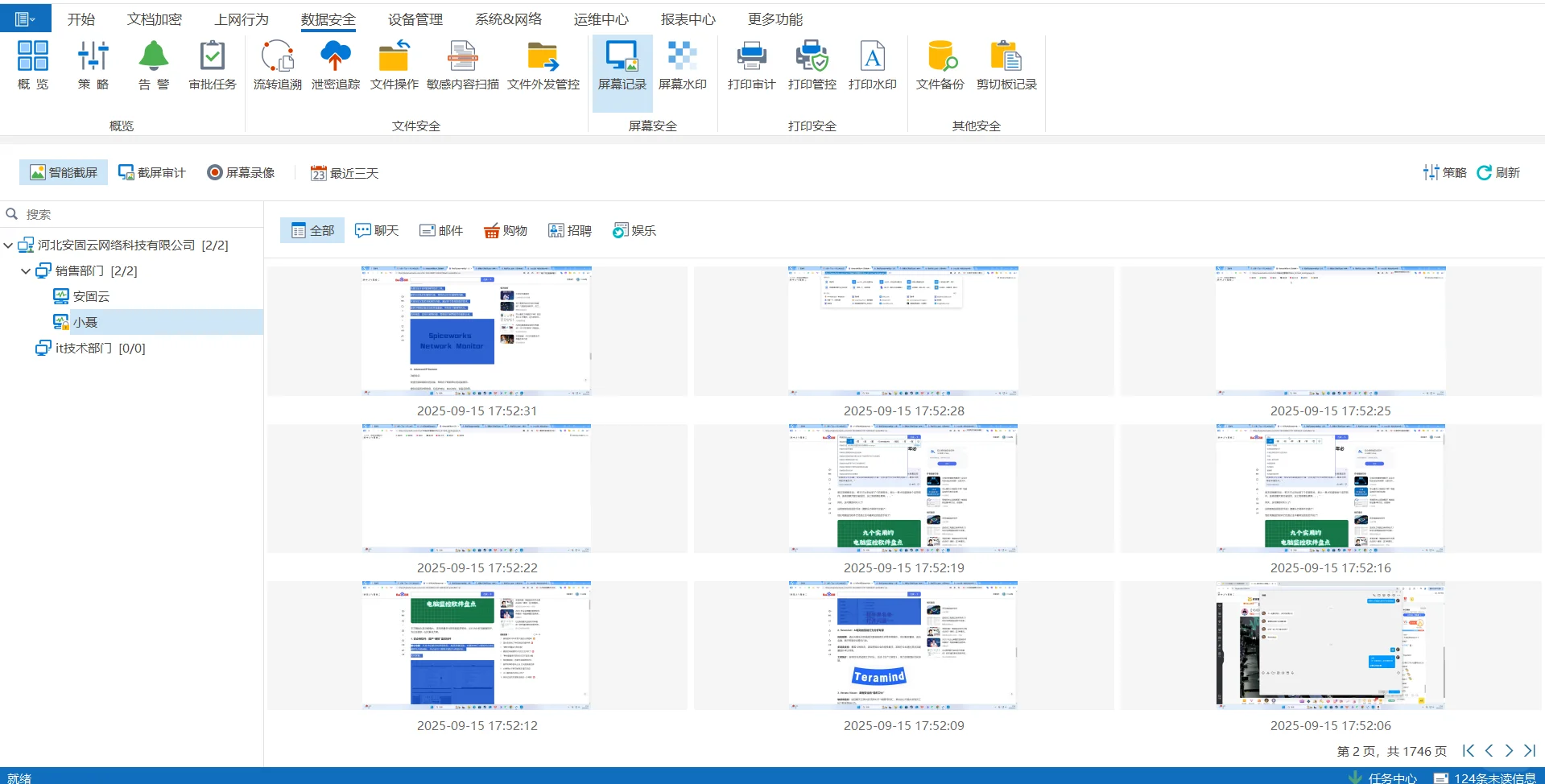
Task: Jump to last page of screenshots
Action: tap(1530, 750)
